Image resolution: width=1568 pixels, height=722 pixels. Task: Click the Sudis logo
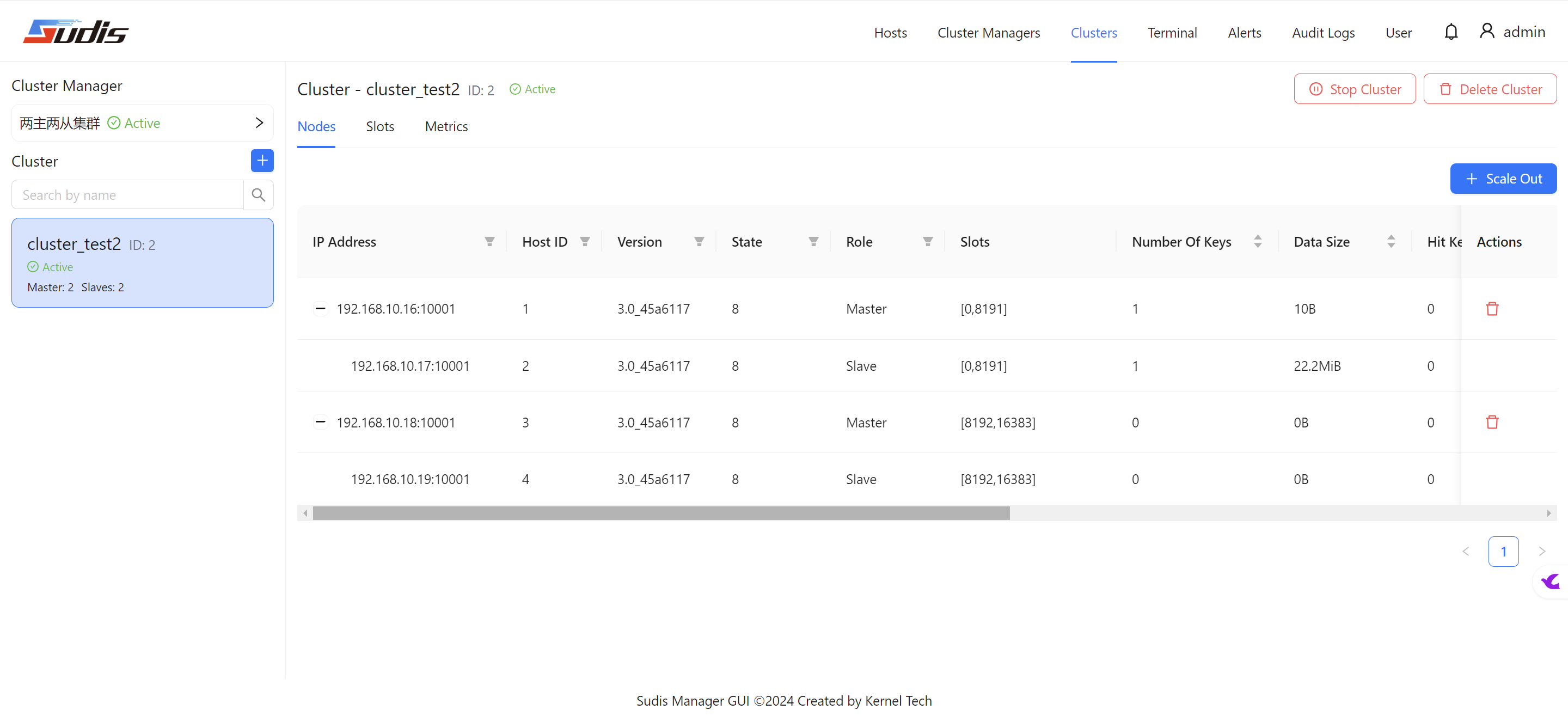coord(76,32)
